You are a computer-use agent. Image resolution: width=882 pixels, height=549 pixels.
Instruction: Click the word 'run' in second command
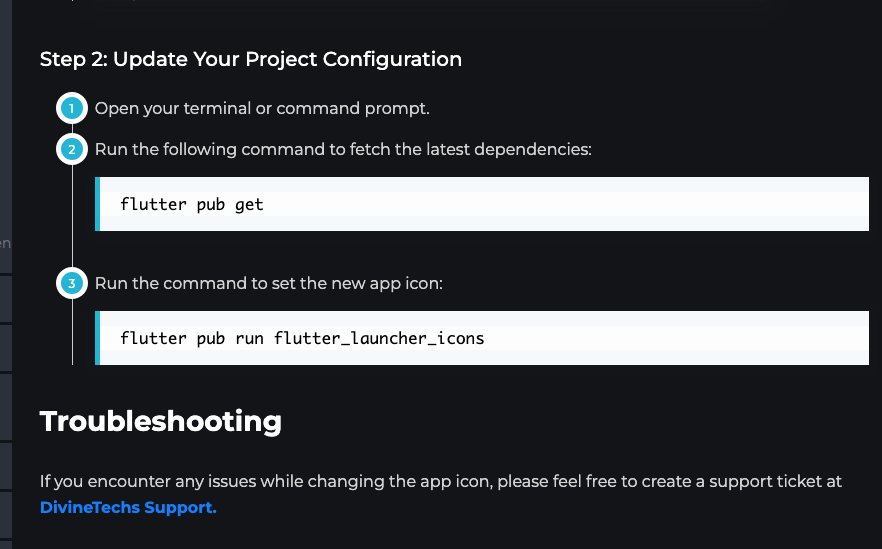coord(249,338)
